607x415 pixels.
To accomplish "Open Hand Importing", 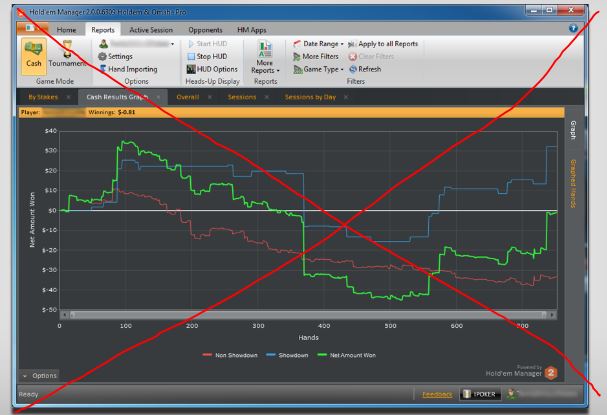I will 129,69.
